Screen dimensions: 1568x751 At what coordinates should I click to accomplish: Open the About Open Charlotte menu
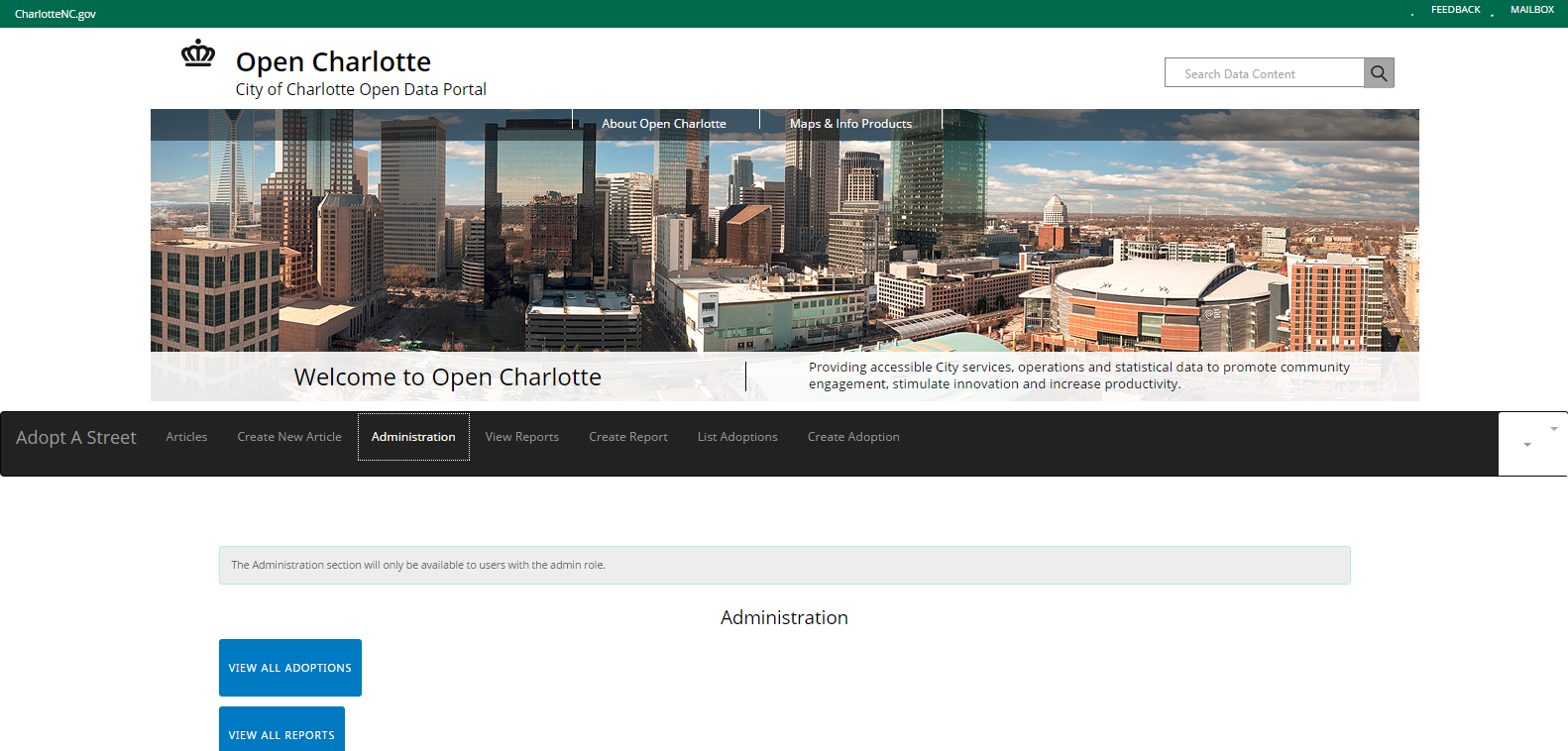click(x=663, y=124)
